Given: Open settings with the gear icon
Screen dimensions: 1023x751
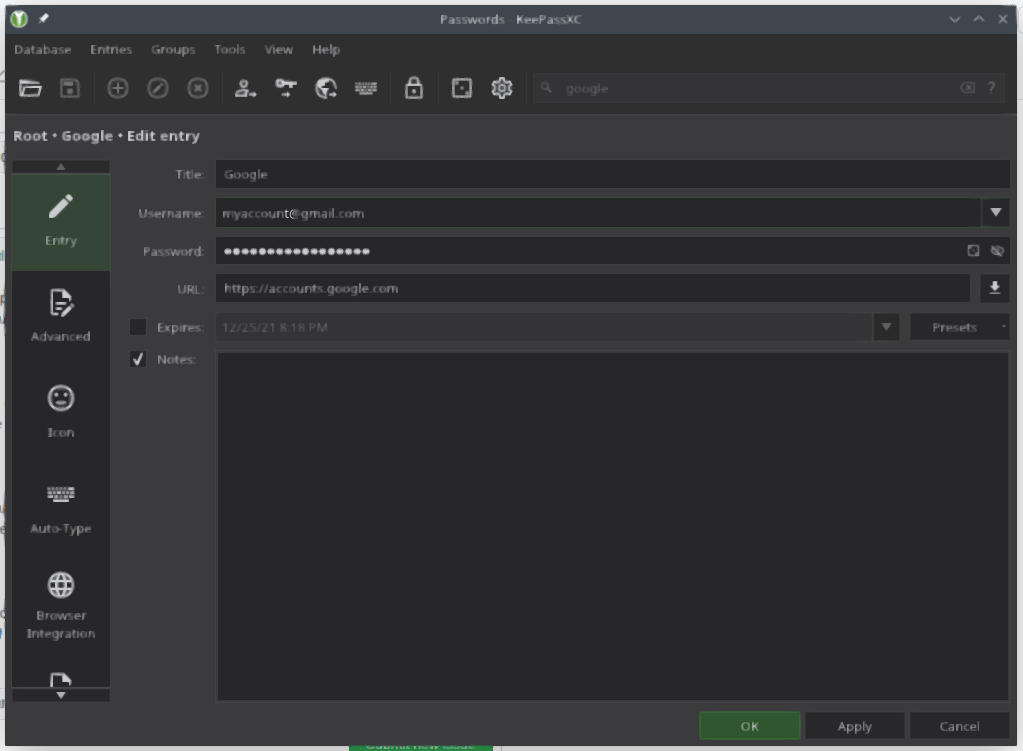Looking at the screenshot, I should point(502,88).
